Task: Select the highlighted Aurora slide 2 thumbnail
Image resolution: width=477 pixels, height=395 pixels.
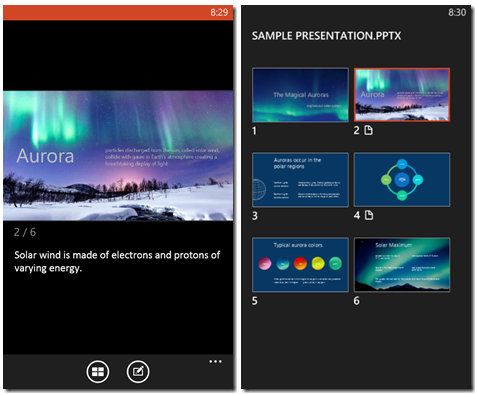Action: (402, 95)
